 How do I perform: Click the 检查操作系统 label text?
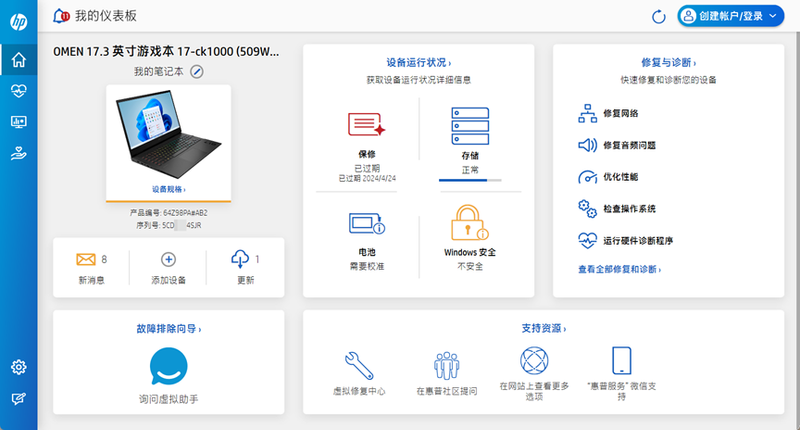click(629, 209)
